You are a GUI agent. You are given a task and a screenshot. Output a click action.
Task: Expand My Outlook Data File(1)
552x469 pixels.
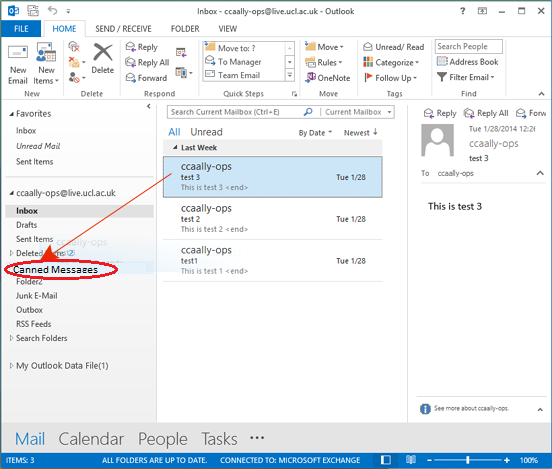(11, 365)
